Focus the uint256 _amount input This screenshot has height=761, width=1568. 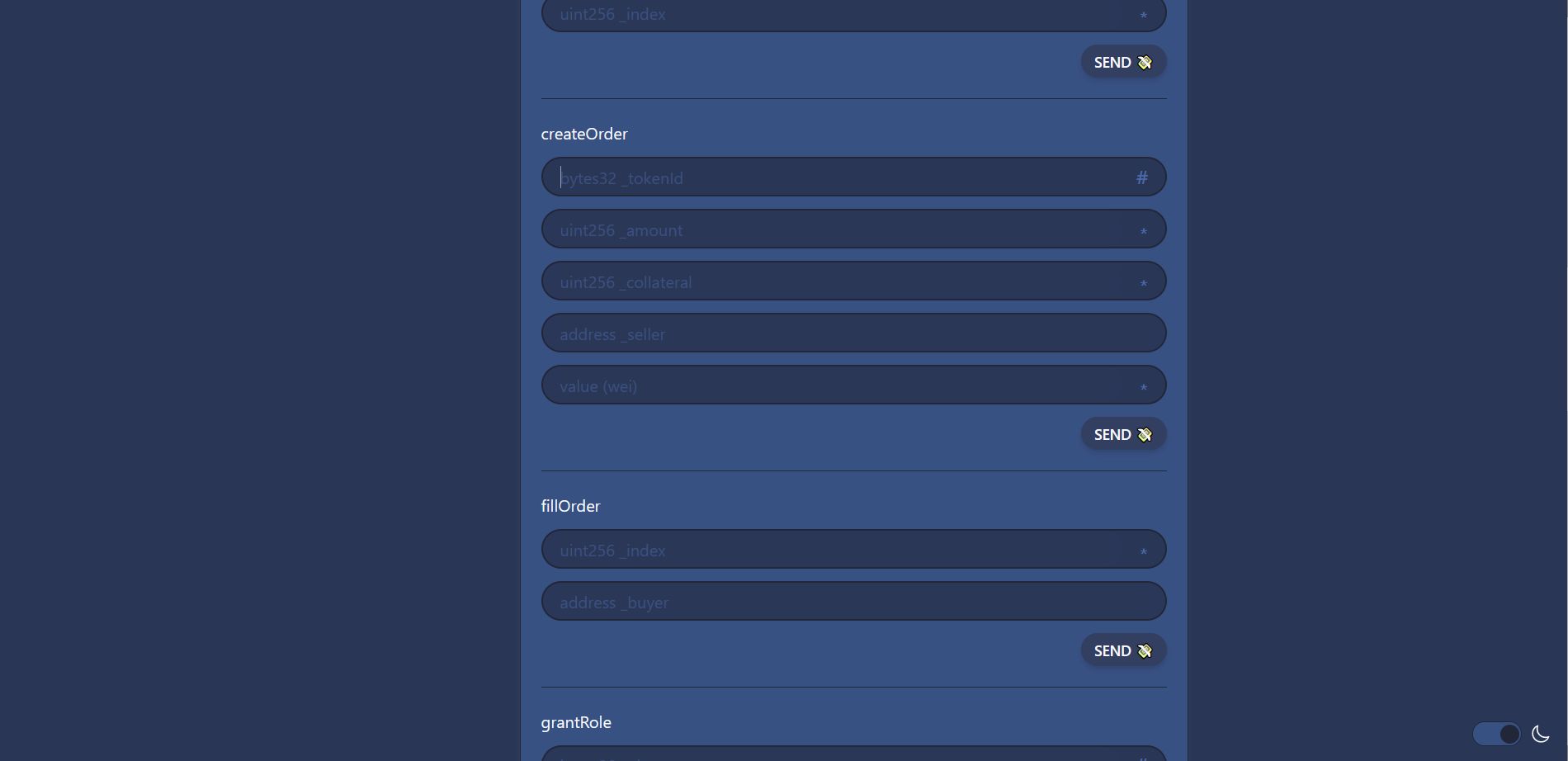(853, 229)
